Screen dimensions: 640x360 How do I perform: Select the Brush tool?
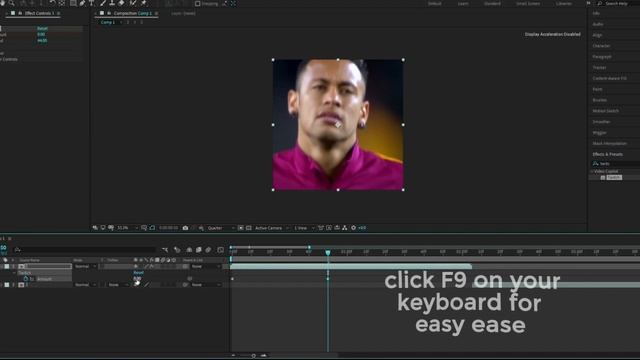click(102, 3)
